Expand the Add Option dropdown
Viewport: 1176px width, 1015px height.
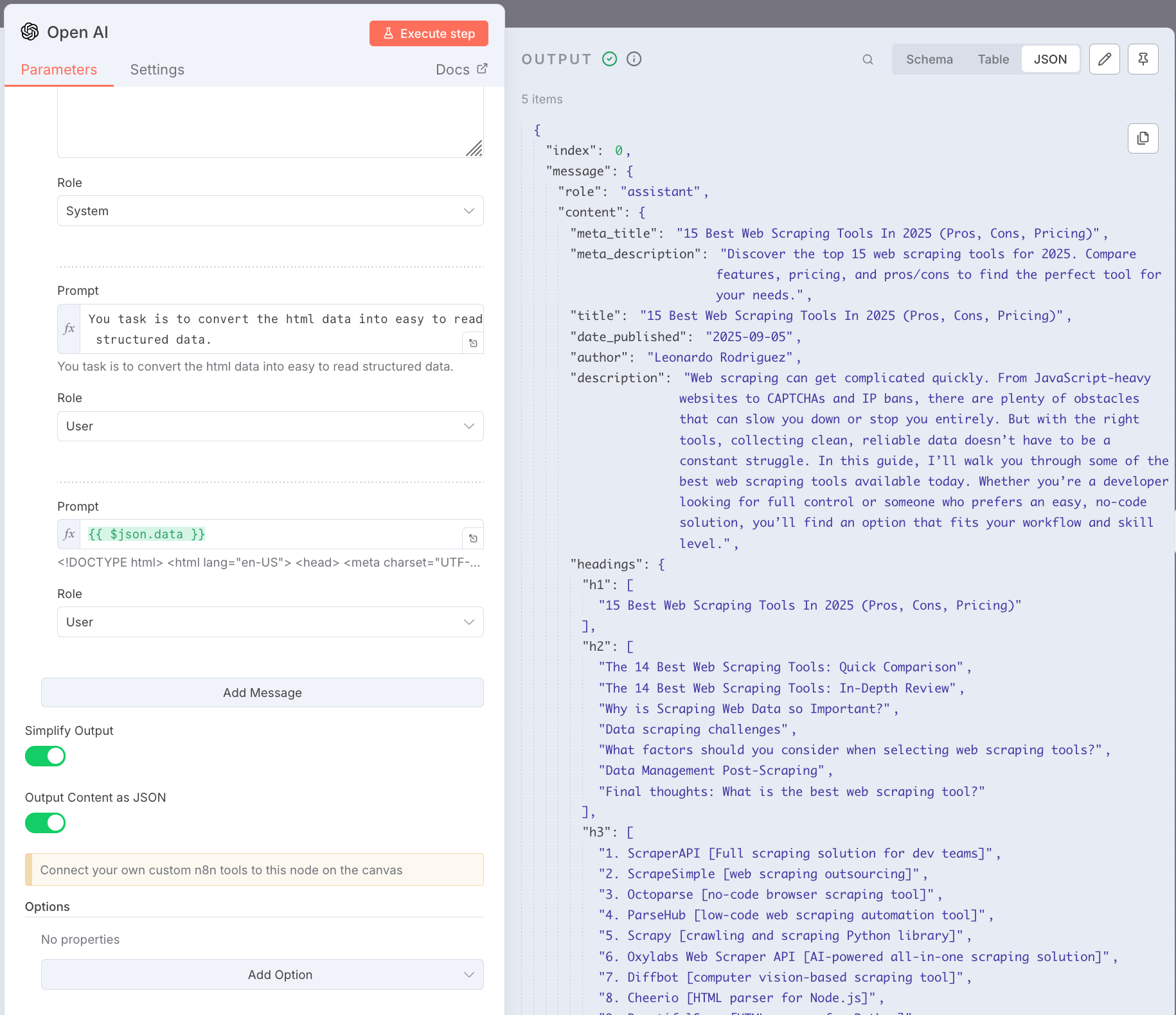pyautogui.click(x=262, y=975)
